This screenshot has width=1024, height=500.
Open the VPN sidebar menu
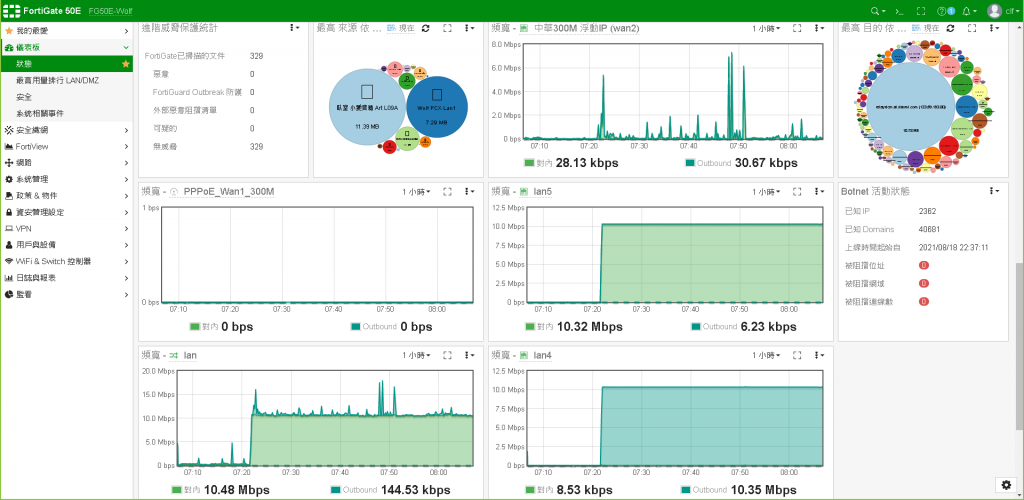tap(66, 228)
